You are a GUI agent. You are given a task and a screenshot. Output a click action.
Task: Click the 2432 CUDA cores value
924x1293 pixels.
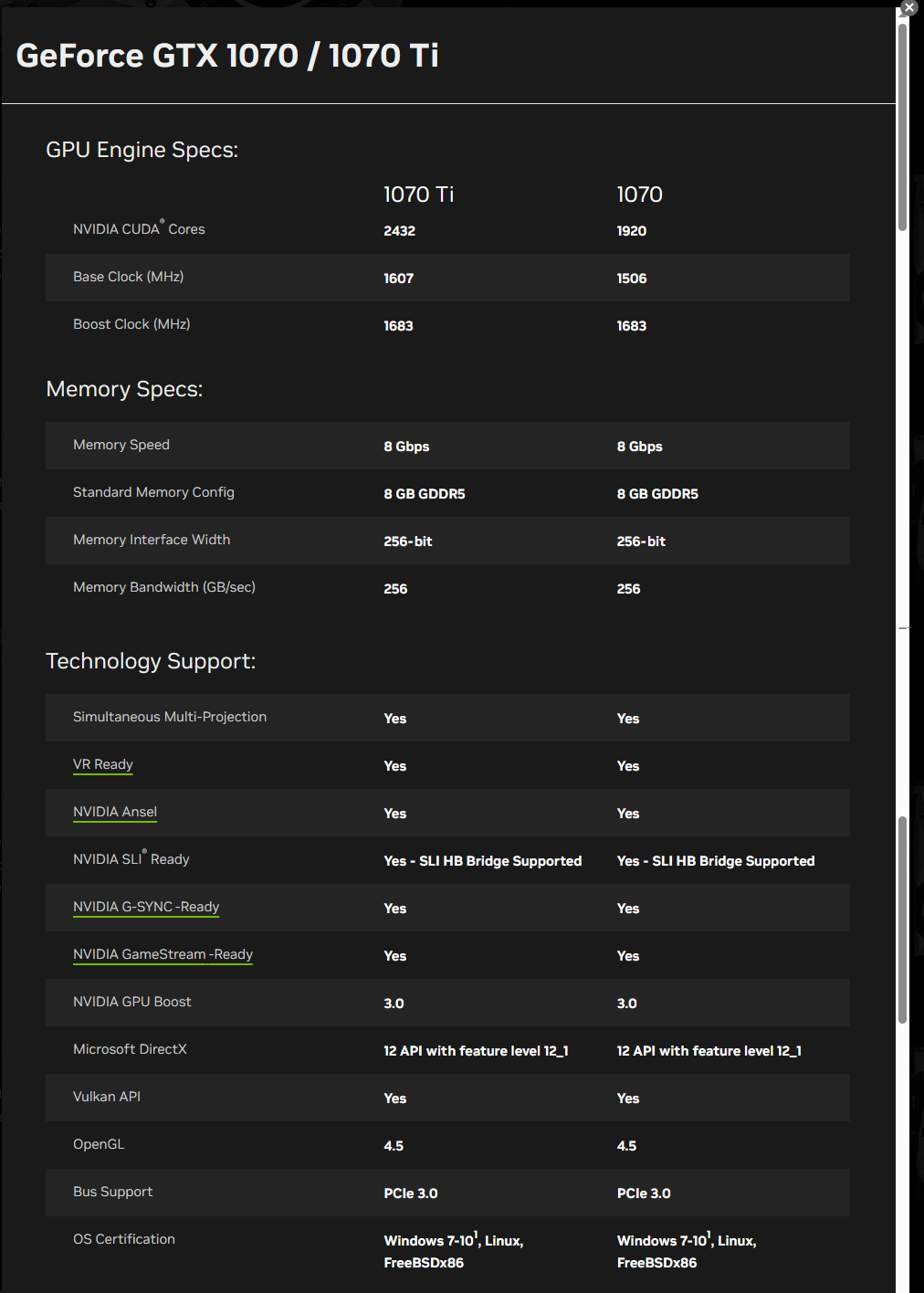click(399, 231)
